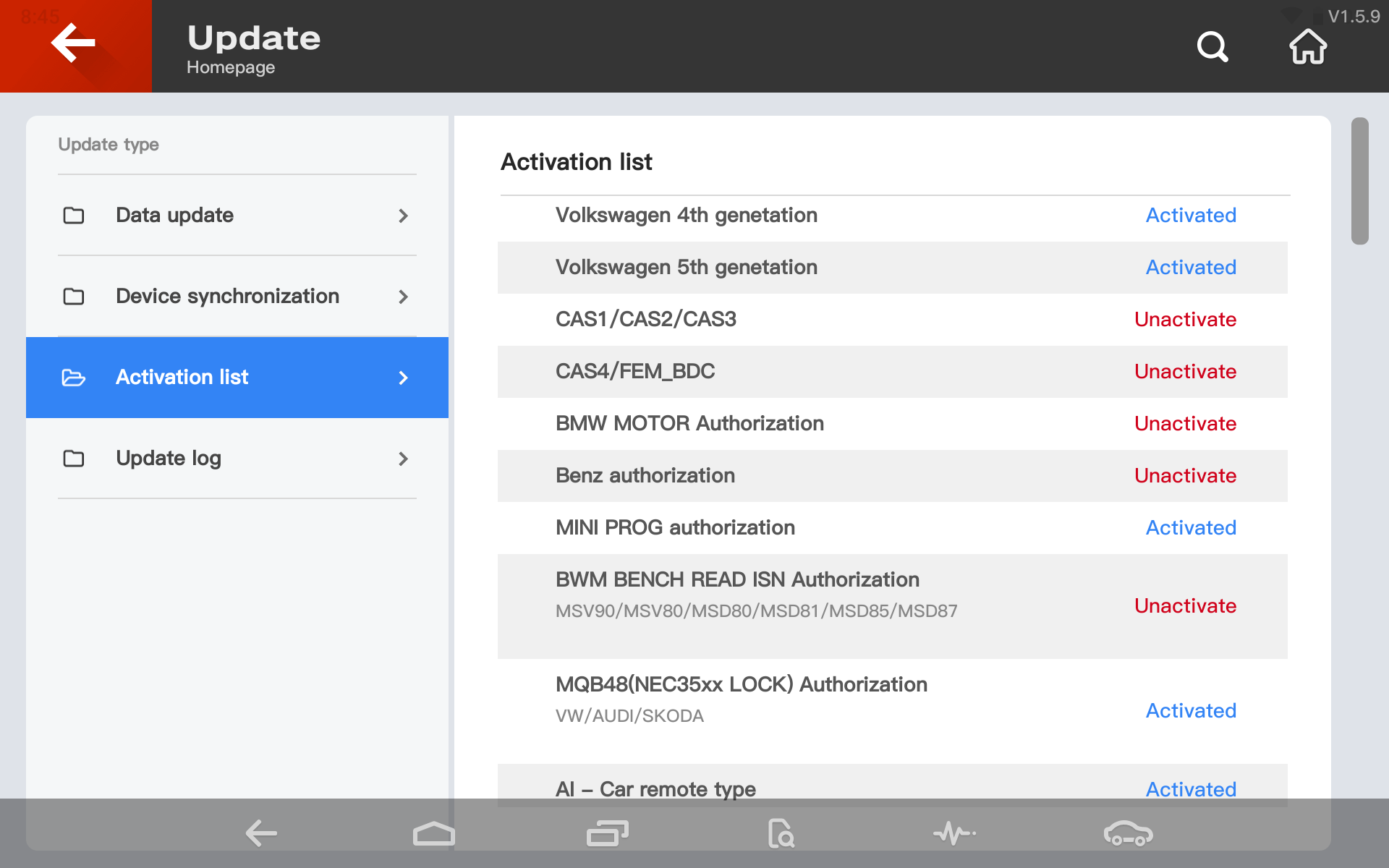Open search with the magnifier icon
This screenshot has height=868, width=1389.
point(1212,47)
